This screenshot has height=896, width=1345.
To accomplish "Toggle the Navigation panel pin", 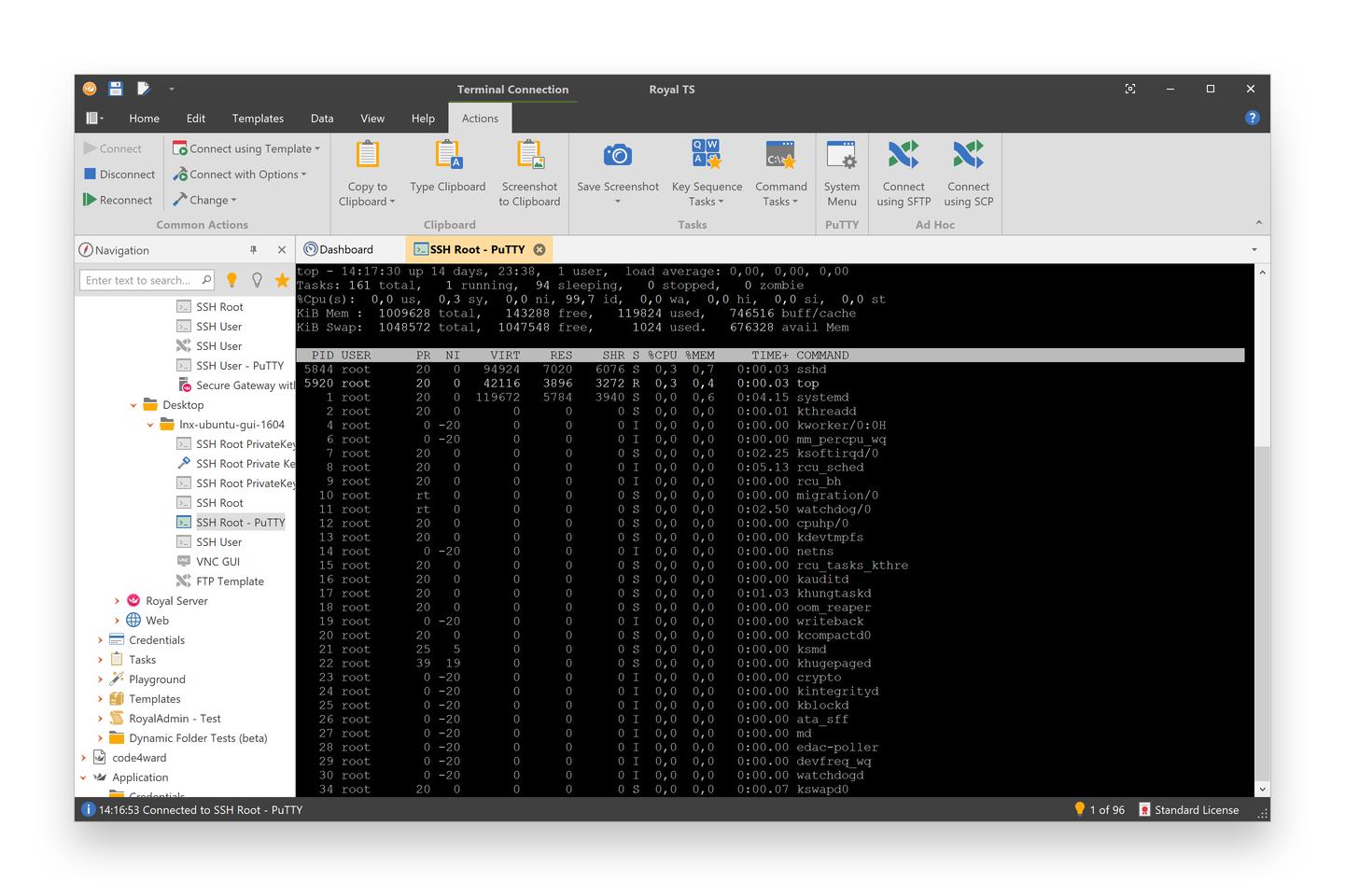I will 253,249.
